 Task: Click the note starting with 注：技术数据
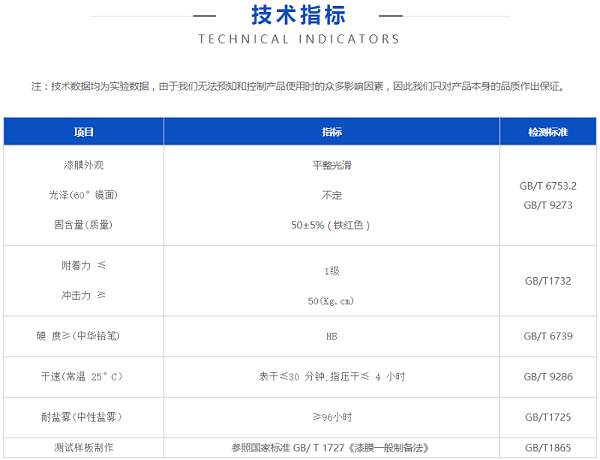point(298,86)
